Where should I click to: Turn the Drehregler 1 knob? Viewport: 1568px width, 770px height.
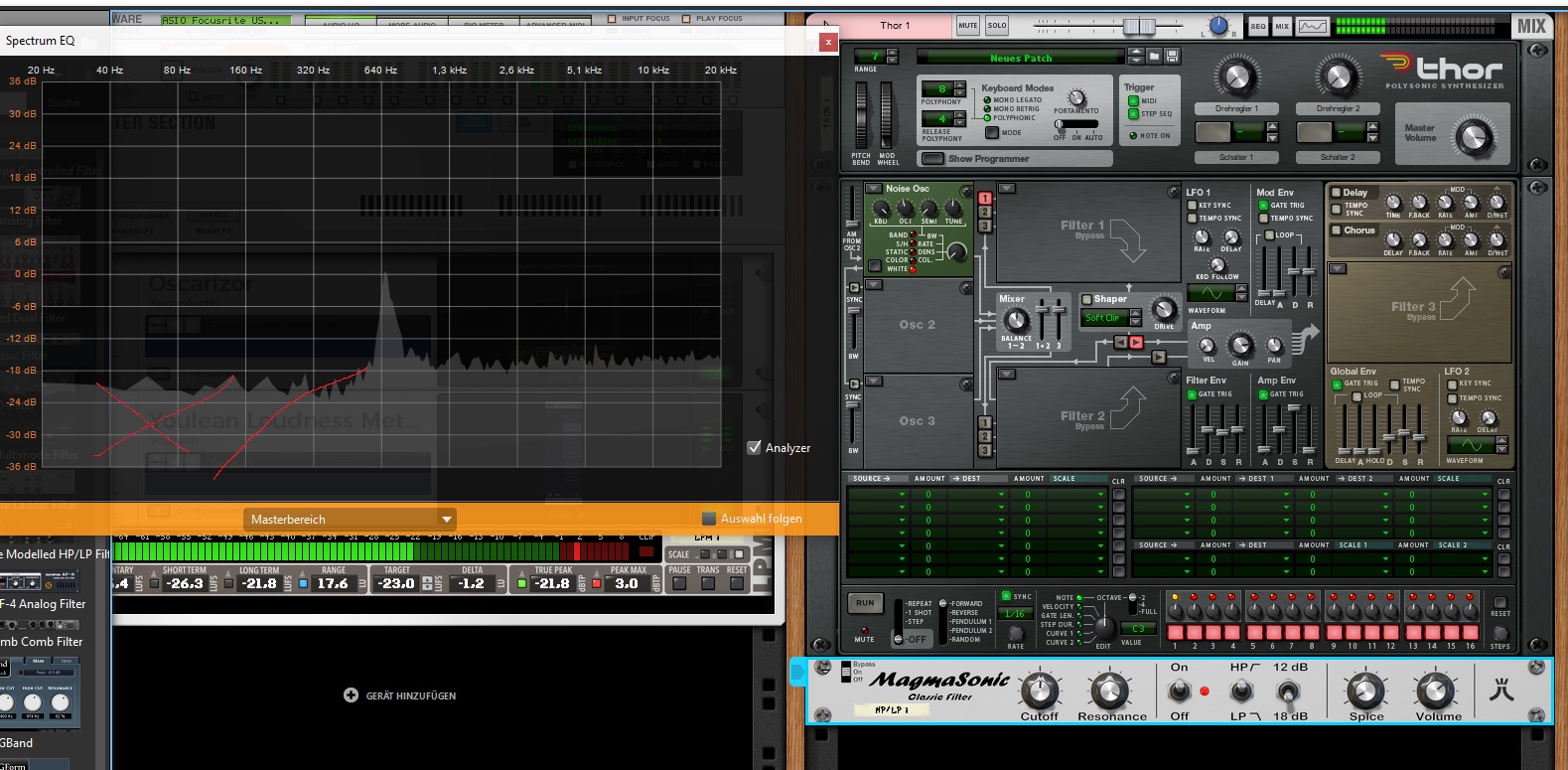click(x=1236, y=77)
